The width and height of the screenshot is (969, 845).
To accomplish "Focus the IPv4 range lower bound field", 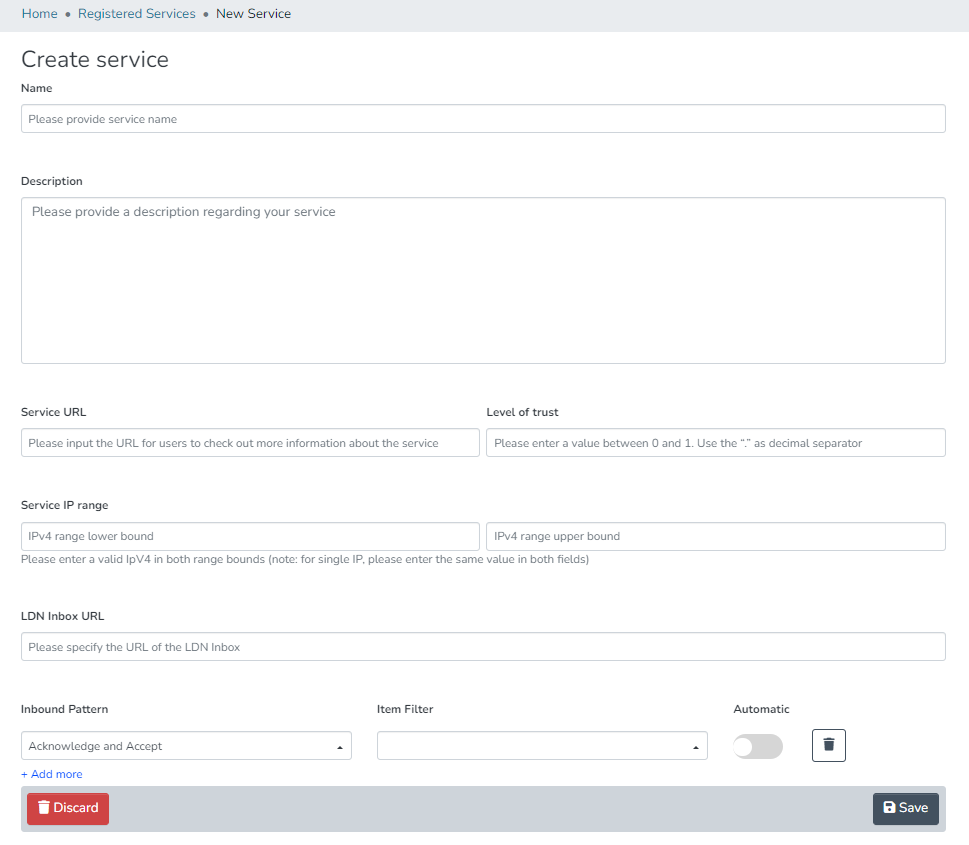I will (250, 536).
